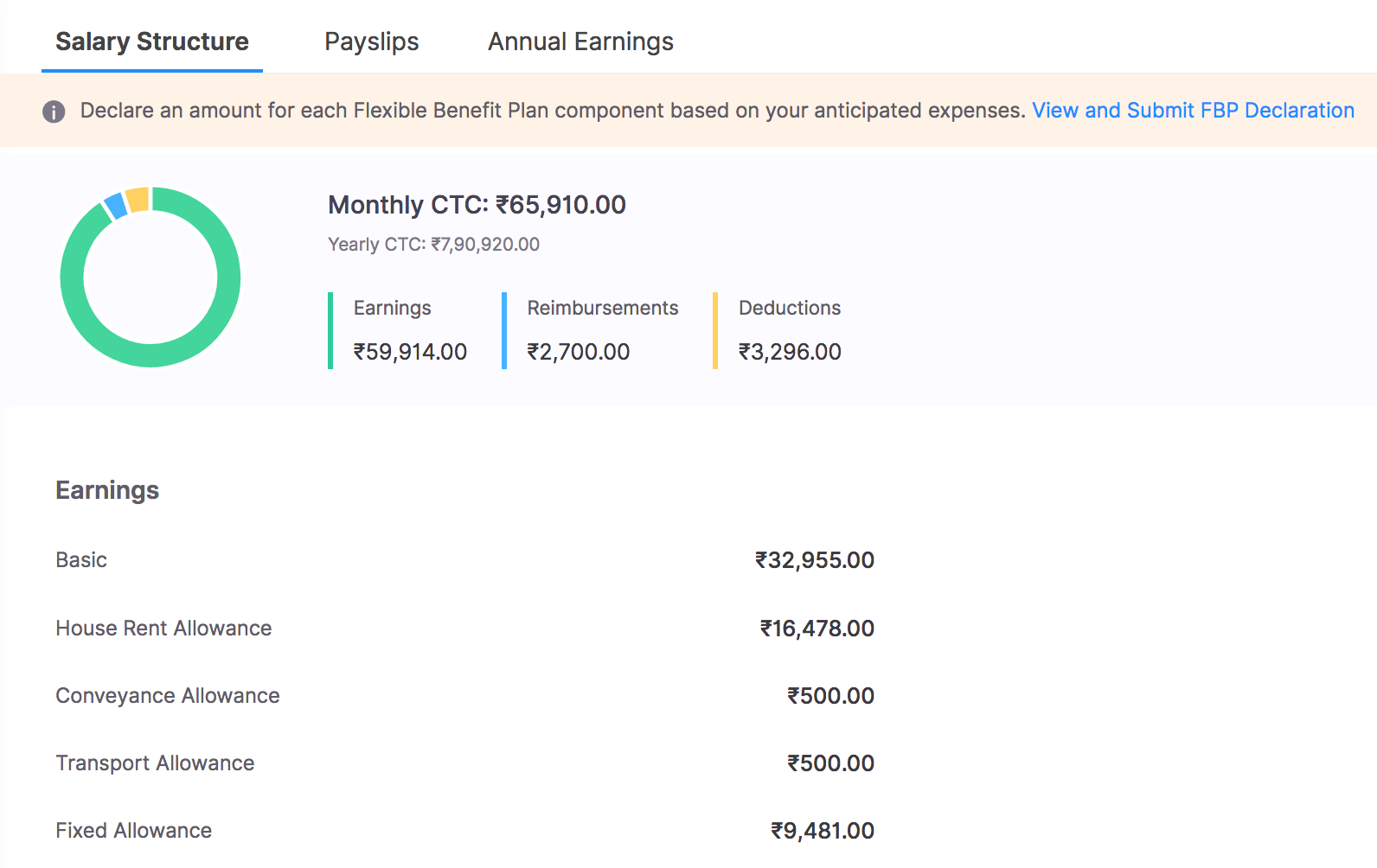Click the Earnings section heading
This screenshot has height=868, width=1377.
click(107, 490)
